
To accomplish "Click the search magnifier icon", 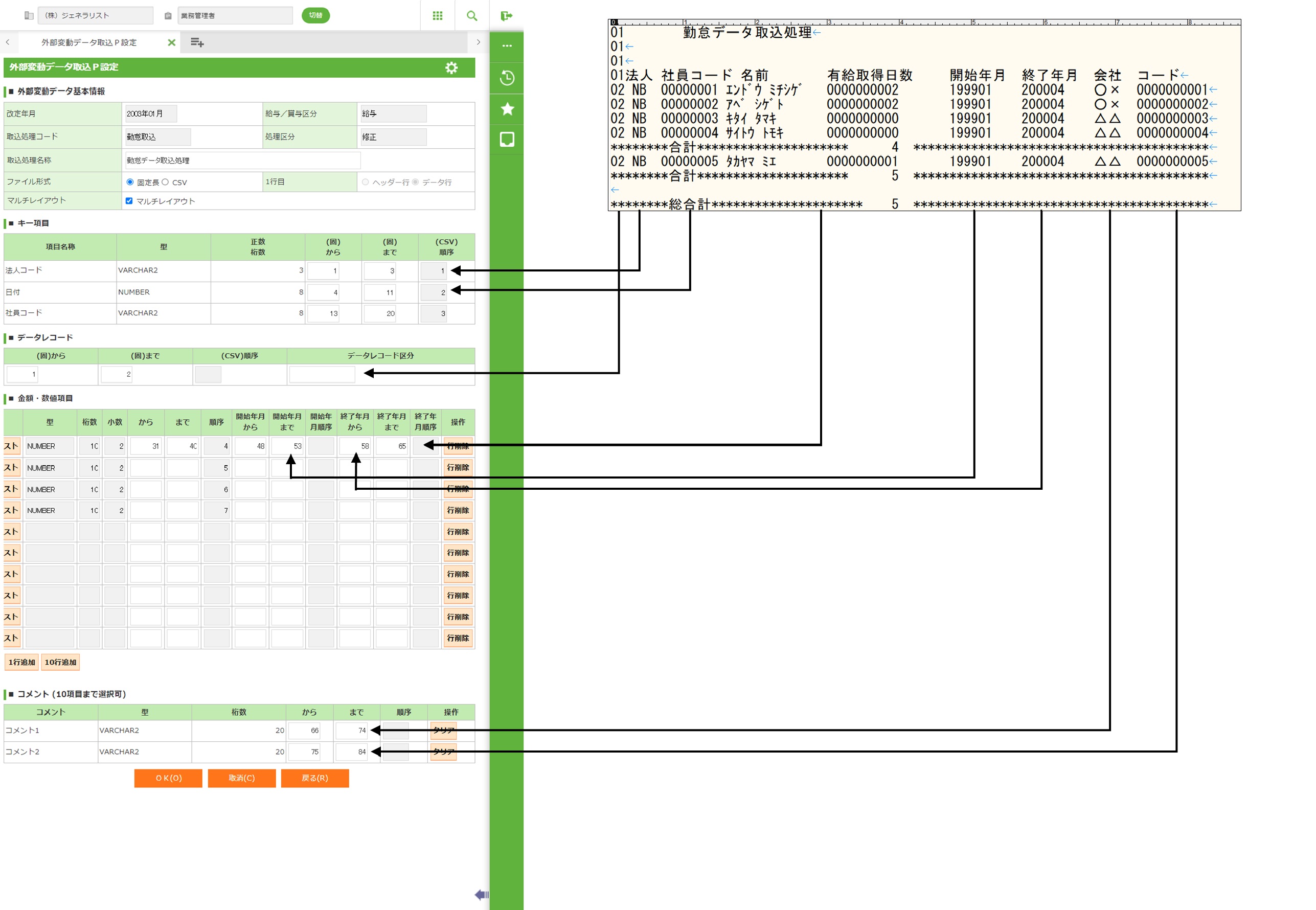I will tap(471, 16).
